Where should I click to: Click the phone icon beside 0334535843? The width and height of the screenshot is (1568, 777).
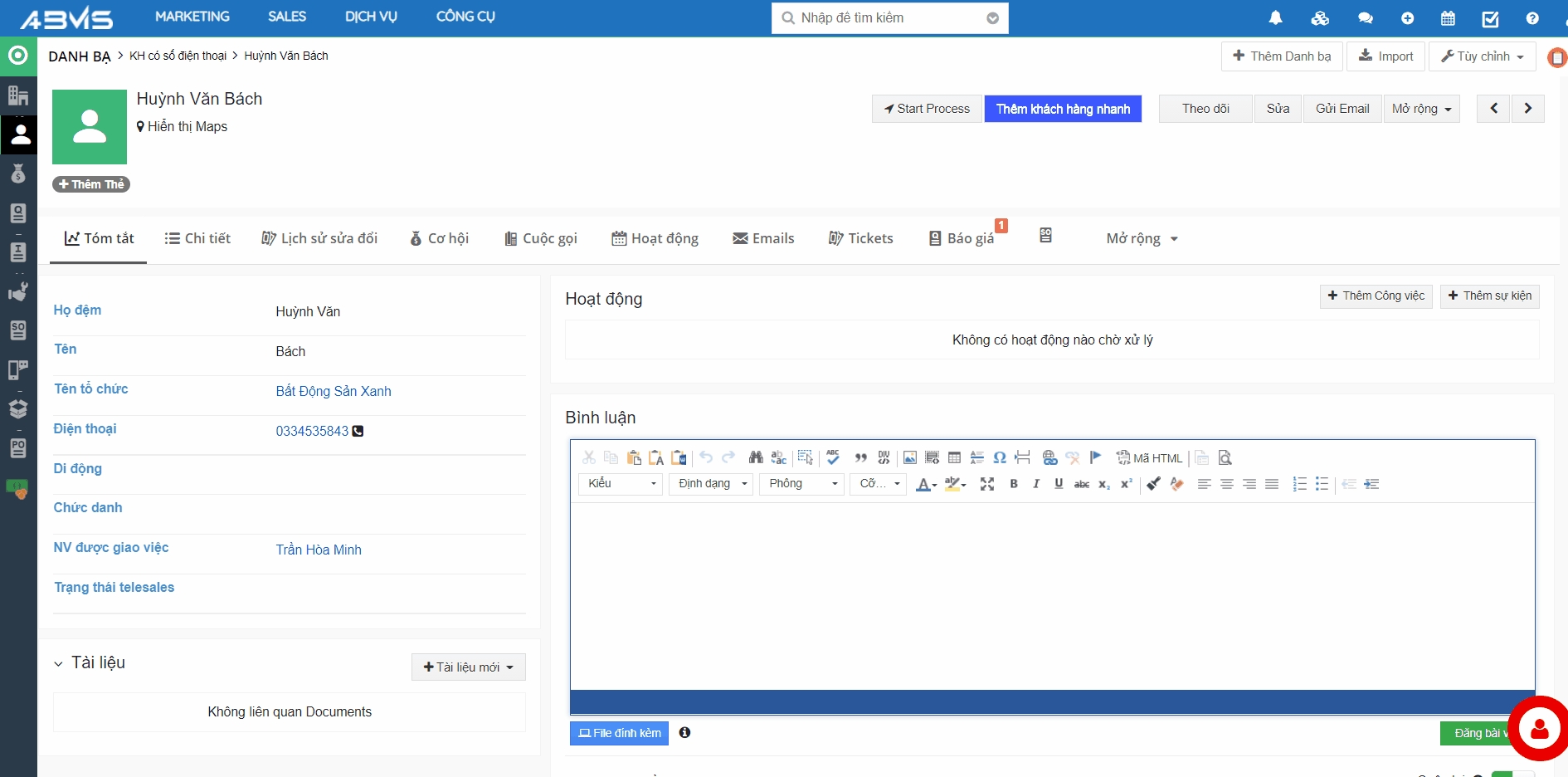click(358, 431)
